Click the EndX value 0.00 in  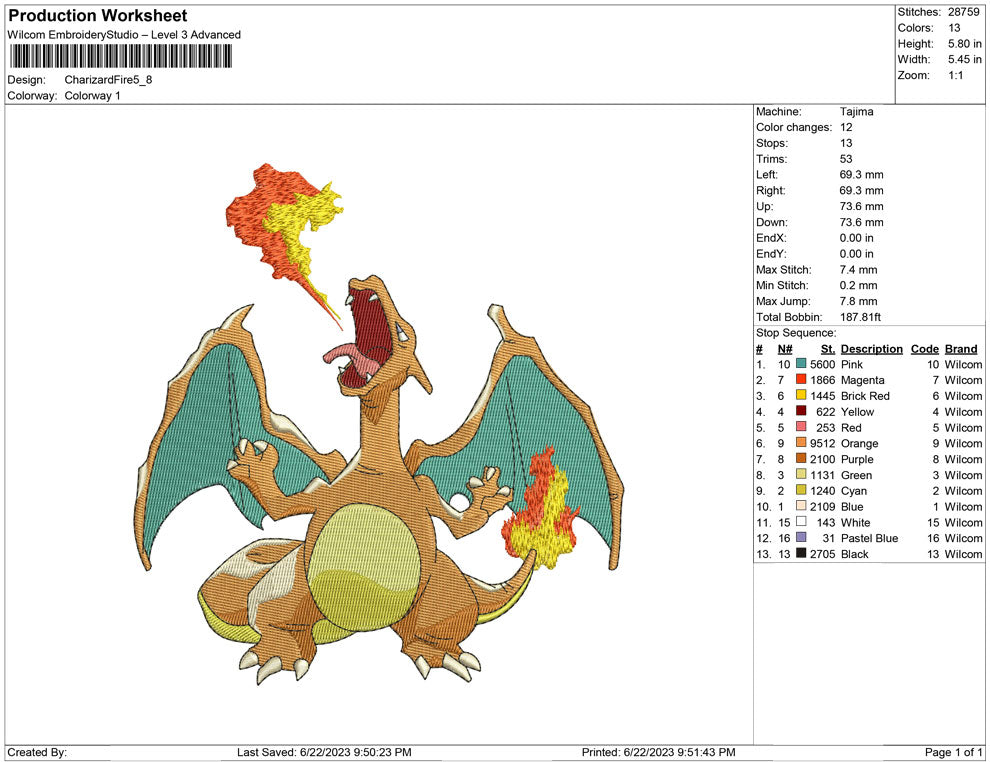coord(856,237)
